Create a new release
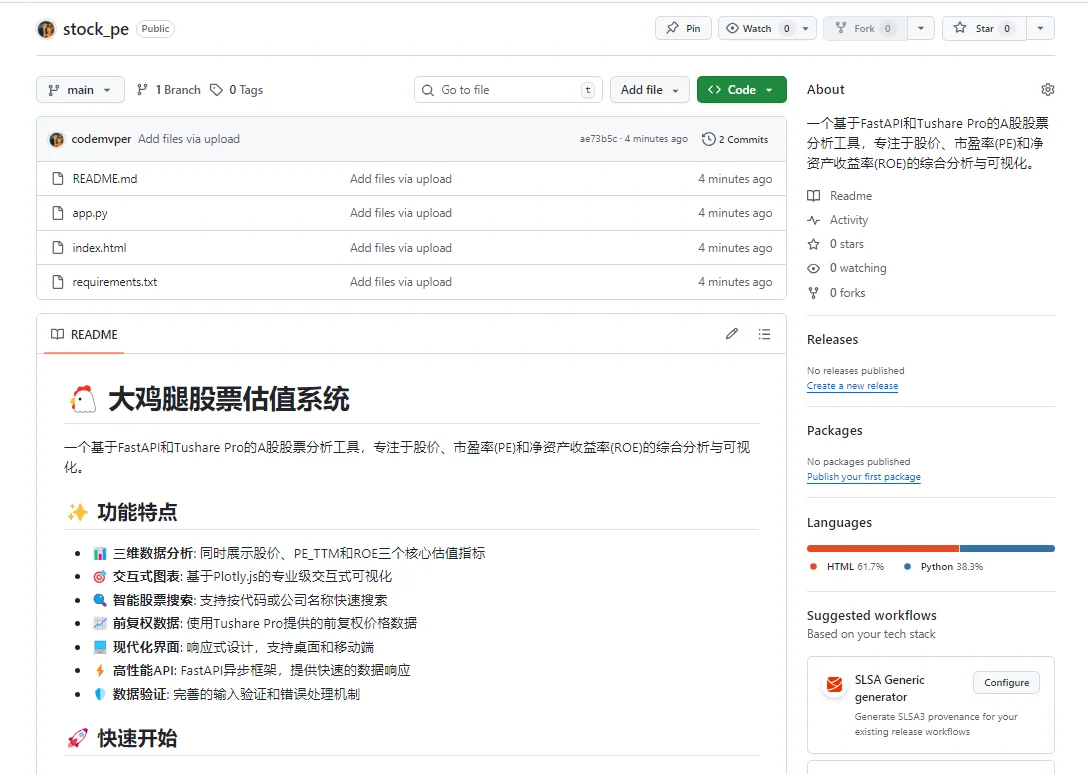The image size is (1088, 774). click(852, 386)
